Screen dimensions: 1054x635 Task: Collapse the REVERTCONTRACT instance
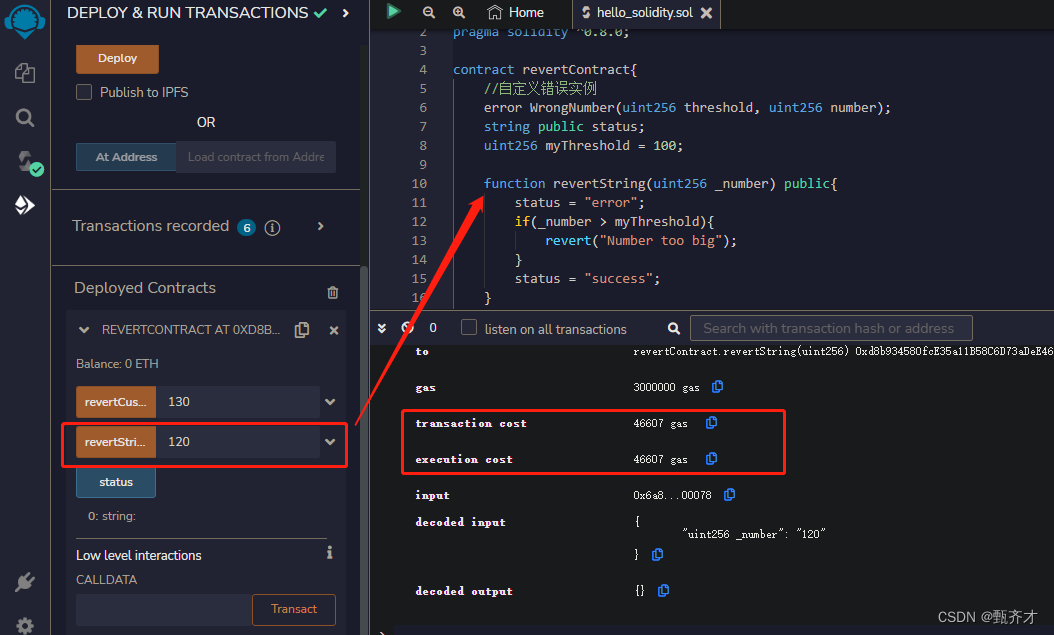pyautogui.click(x=84, y=330)
